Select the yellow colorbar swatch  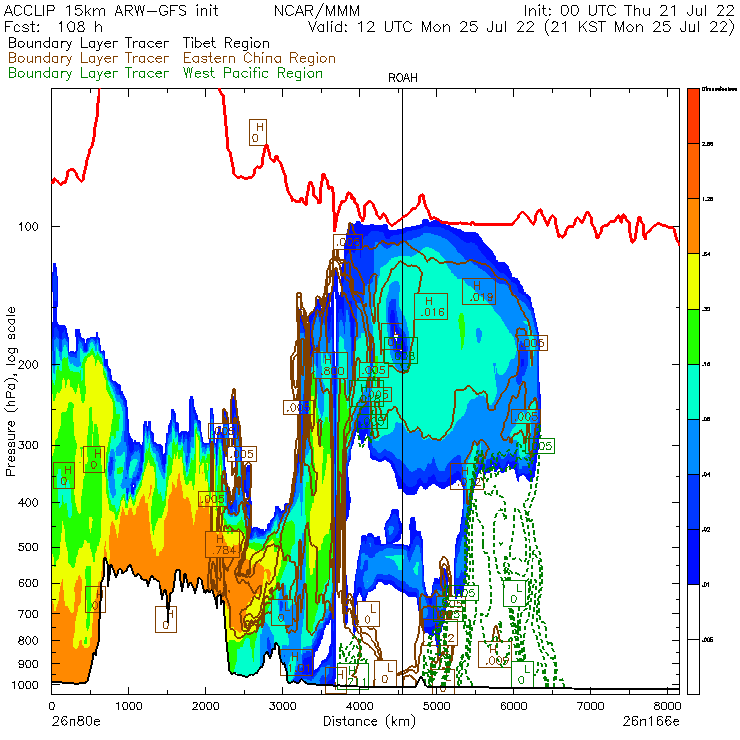pyautogui.click(x=693, y=281)
